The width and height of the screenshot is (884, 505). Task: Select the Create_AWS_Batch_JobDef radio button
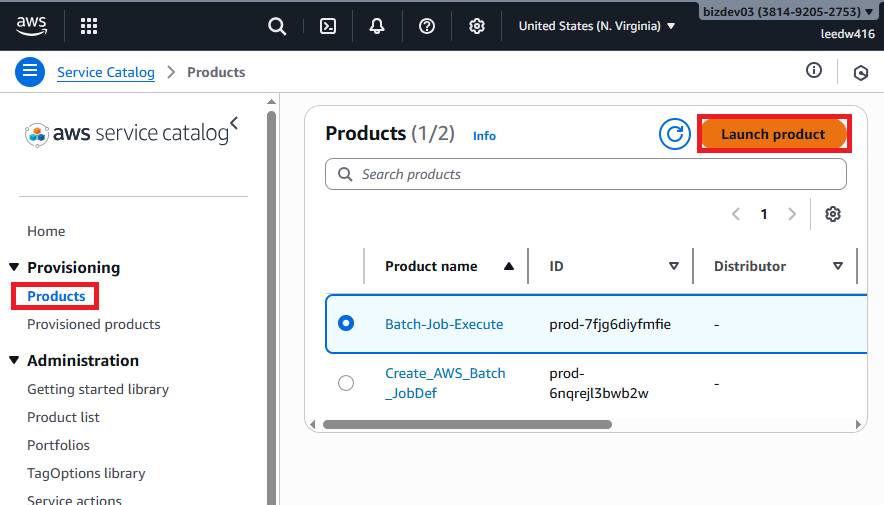coord(346,383)
